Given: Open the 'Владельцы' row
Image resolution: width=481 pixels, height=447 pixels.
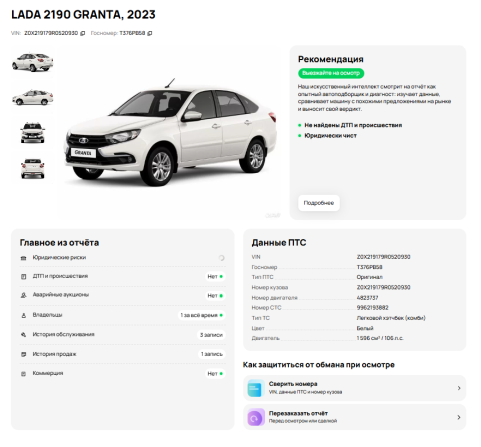Looking at the screenshot, I should [x=123, y=315].
